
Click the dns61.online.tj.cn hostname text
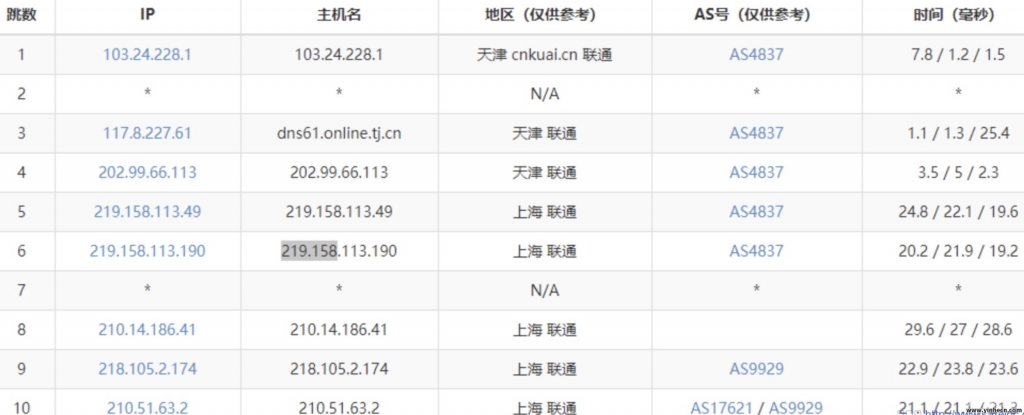pyautogui.click(x=339, y=133)
